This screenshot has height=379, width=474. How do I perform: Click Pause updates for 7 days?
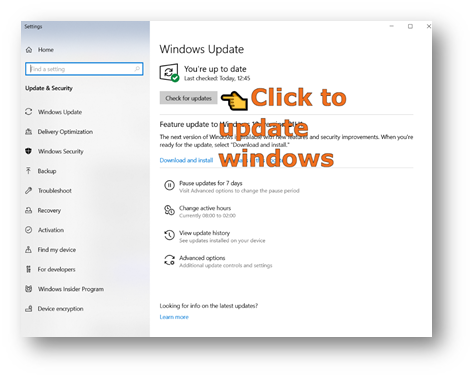pyautogui.click(x=210, y=183)
